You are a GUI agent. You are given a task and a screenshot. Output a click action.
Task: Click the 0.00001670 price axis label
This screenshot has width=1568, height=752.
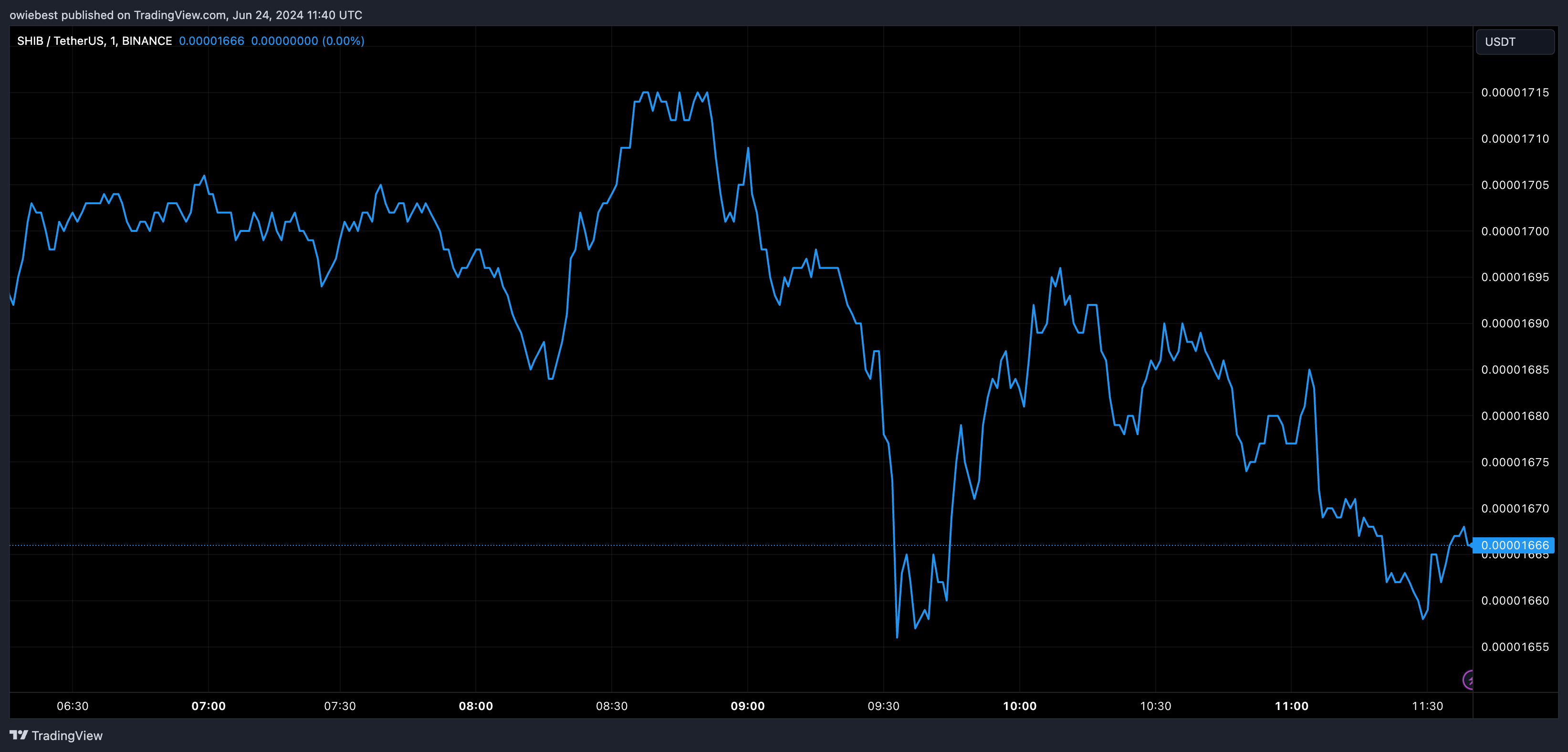1515,509
